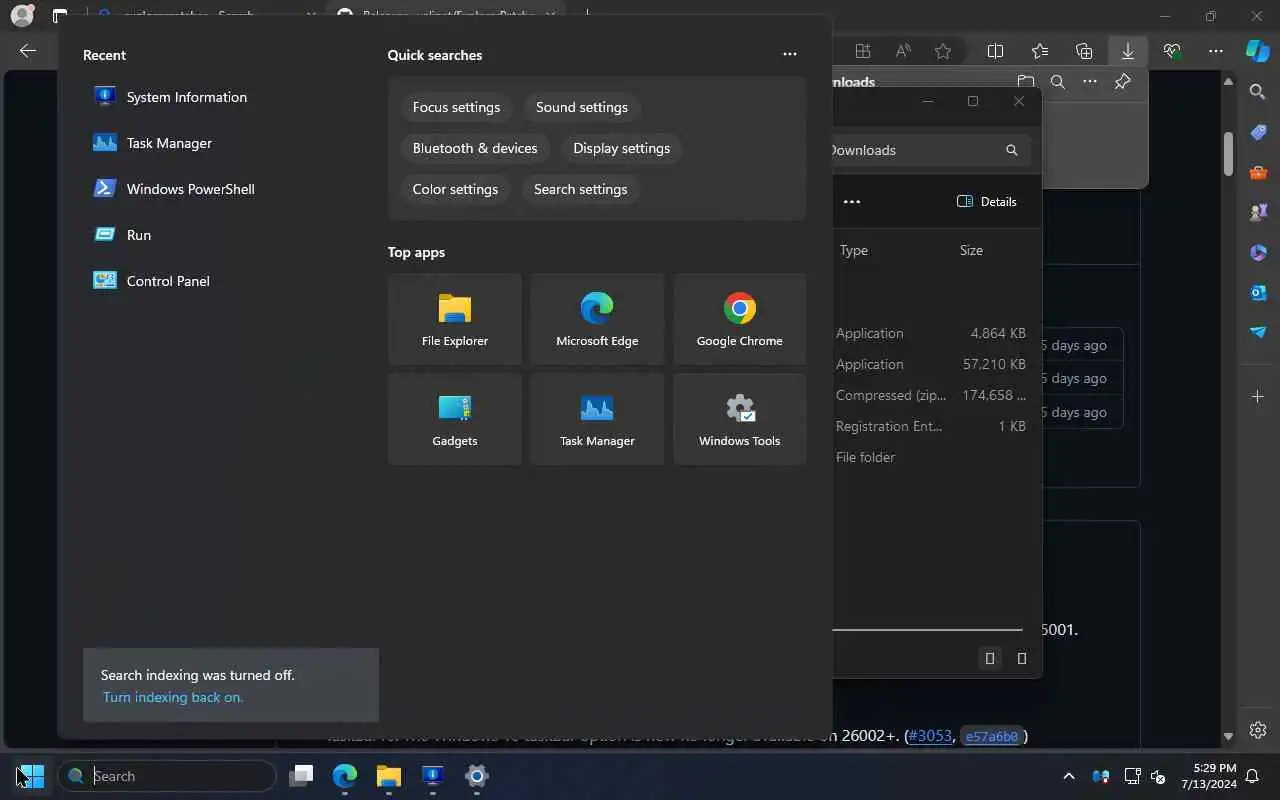Open Edge Favorites star-list icon
Screen dimensions: 1280x800
(1040, 51)
